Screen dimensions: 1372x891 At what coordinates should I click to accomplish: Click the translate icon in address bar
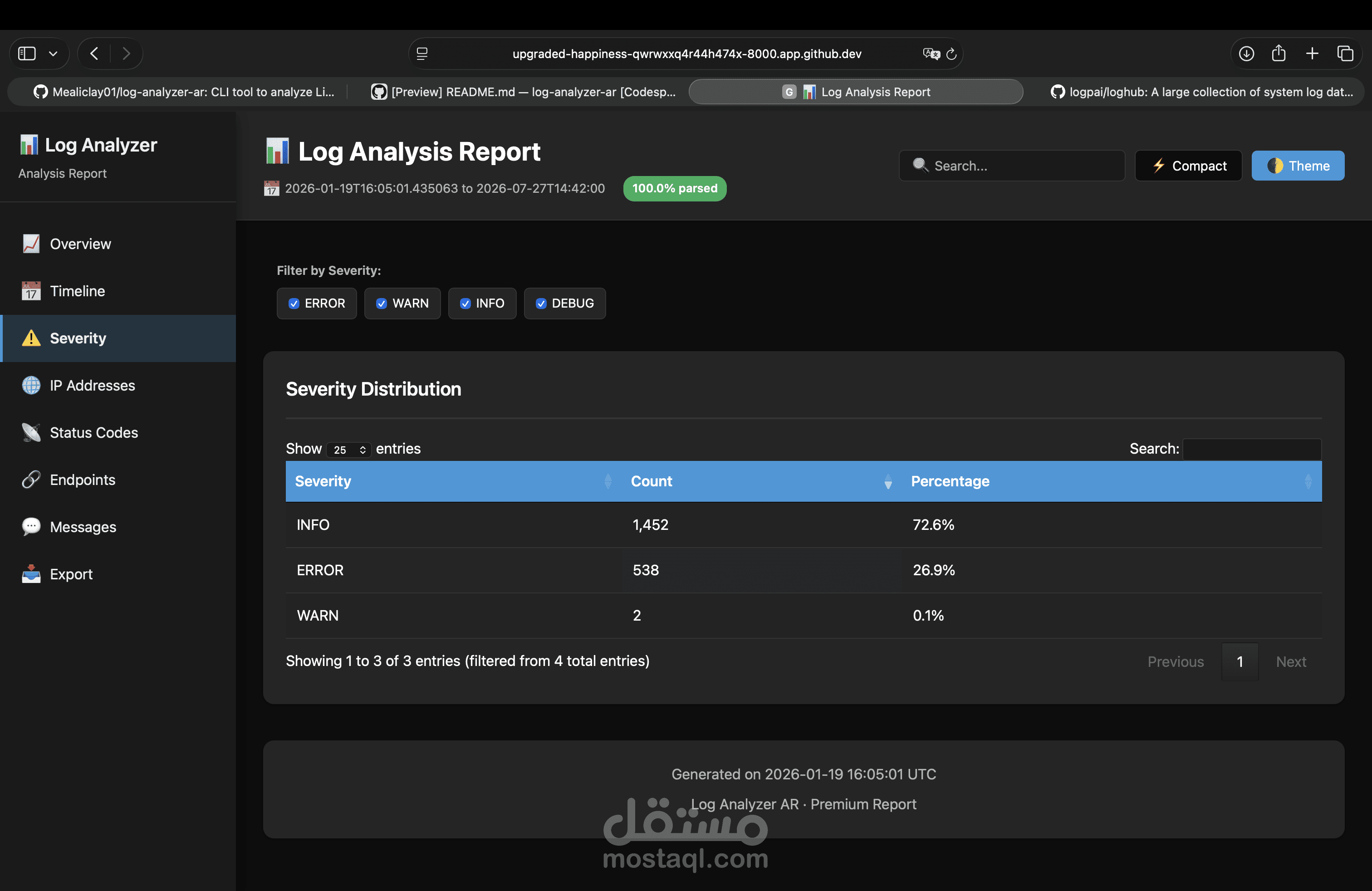[x=931, y=54]
